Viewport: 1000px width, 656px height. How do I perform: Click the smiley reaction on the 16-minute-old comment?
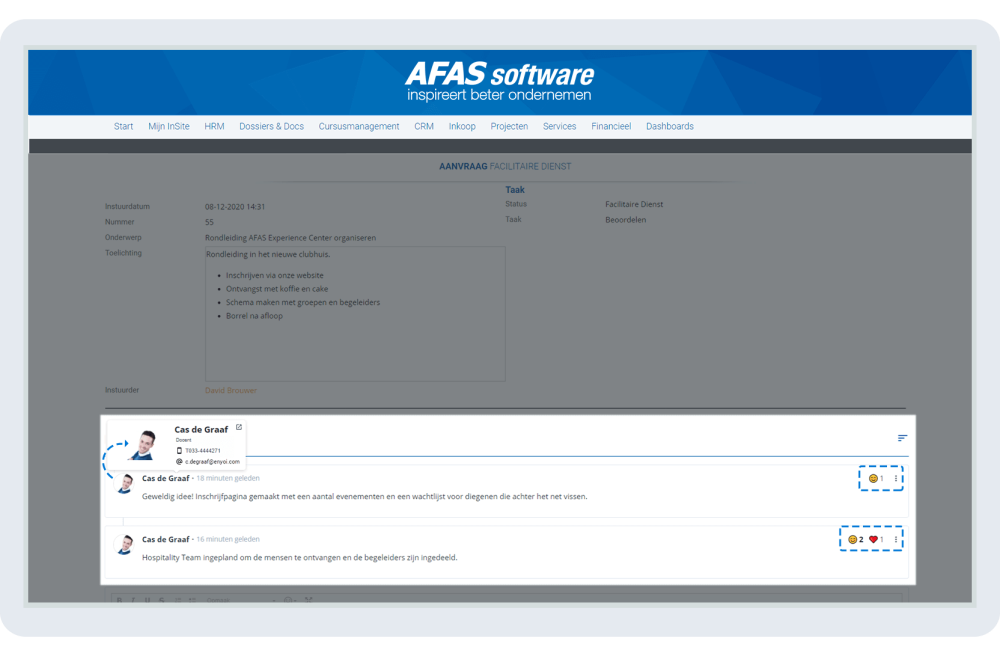click(853, 539)
